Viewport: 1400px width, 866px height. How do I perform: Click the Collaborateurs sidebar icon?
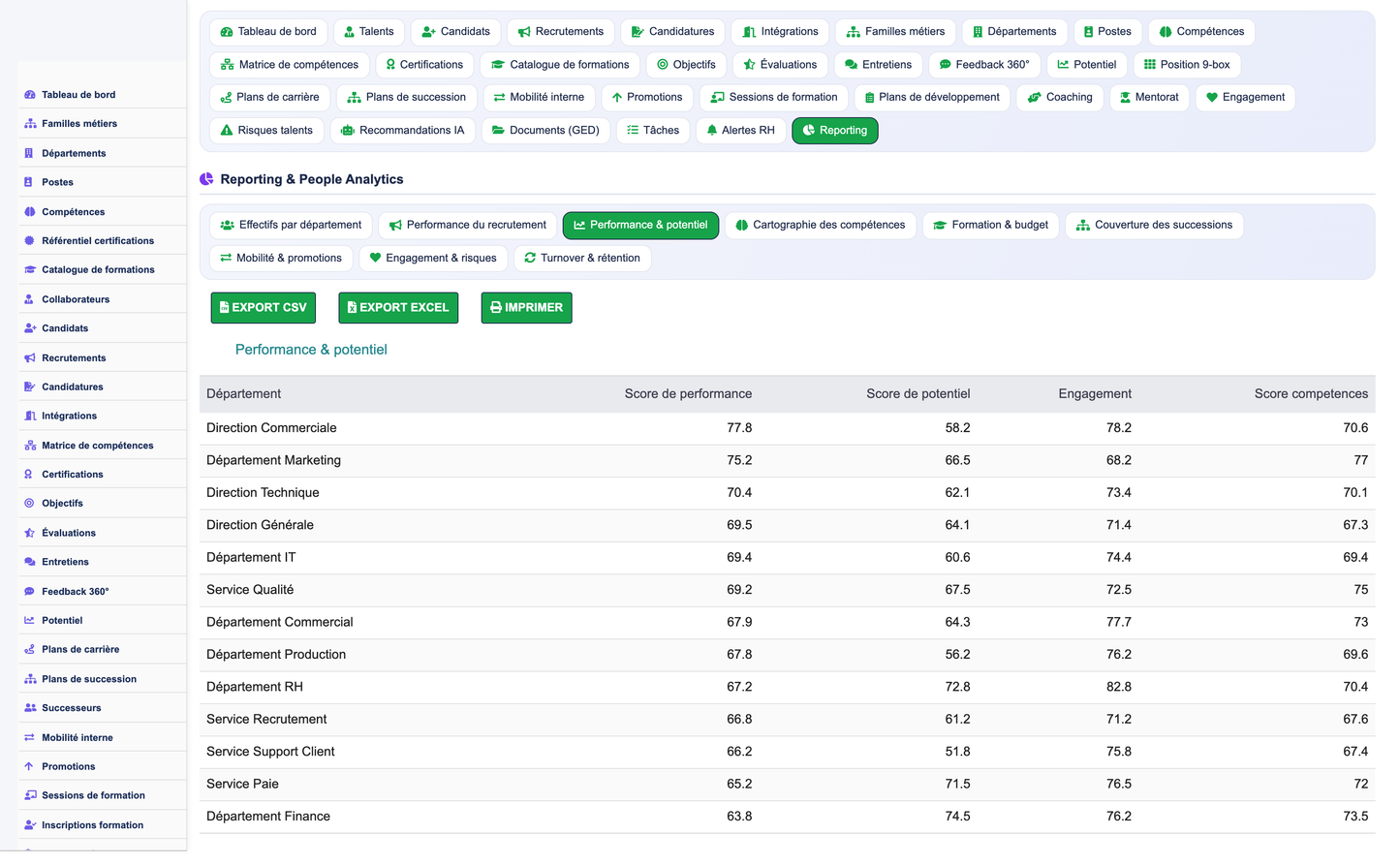pyautogui.click(x=29, y=299)
